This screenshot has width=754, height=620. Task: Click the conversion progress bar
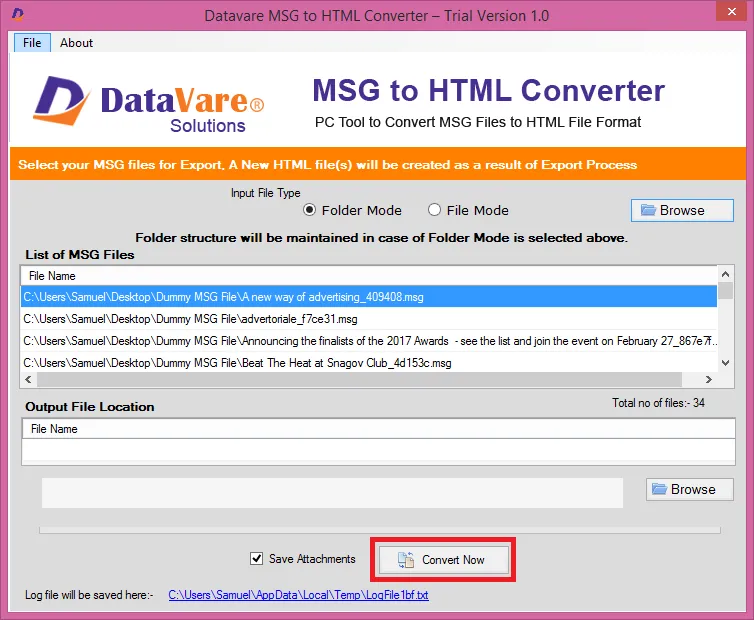tap(380, 530)
